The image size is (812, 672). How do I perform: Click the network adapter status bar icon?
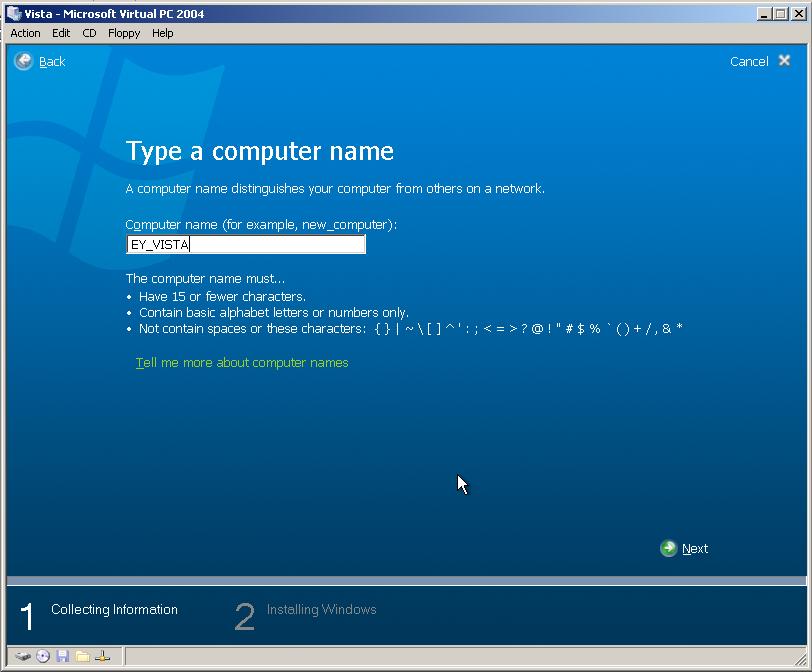[103, 656]
